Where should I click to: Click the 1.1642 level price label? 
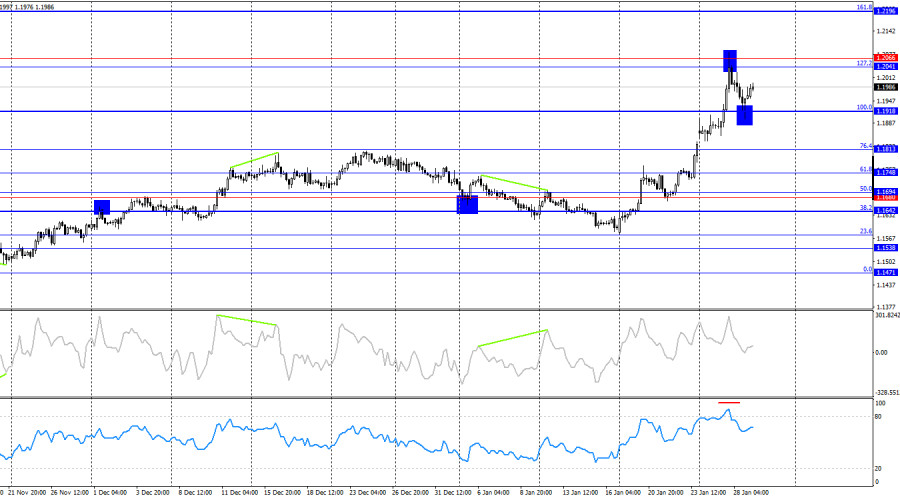pyautogui.click(x=886, y=211)
